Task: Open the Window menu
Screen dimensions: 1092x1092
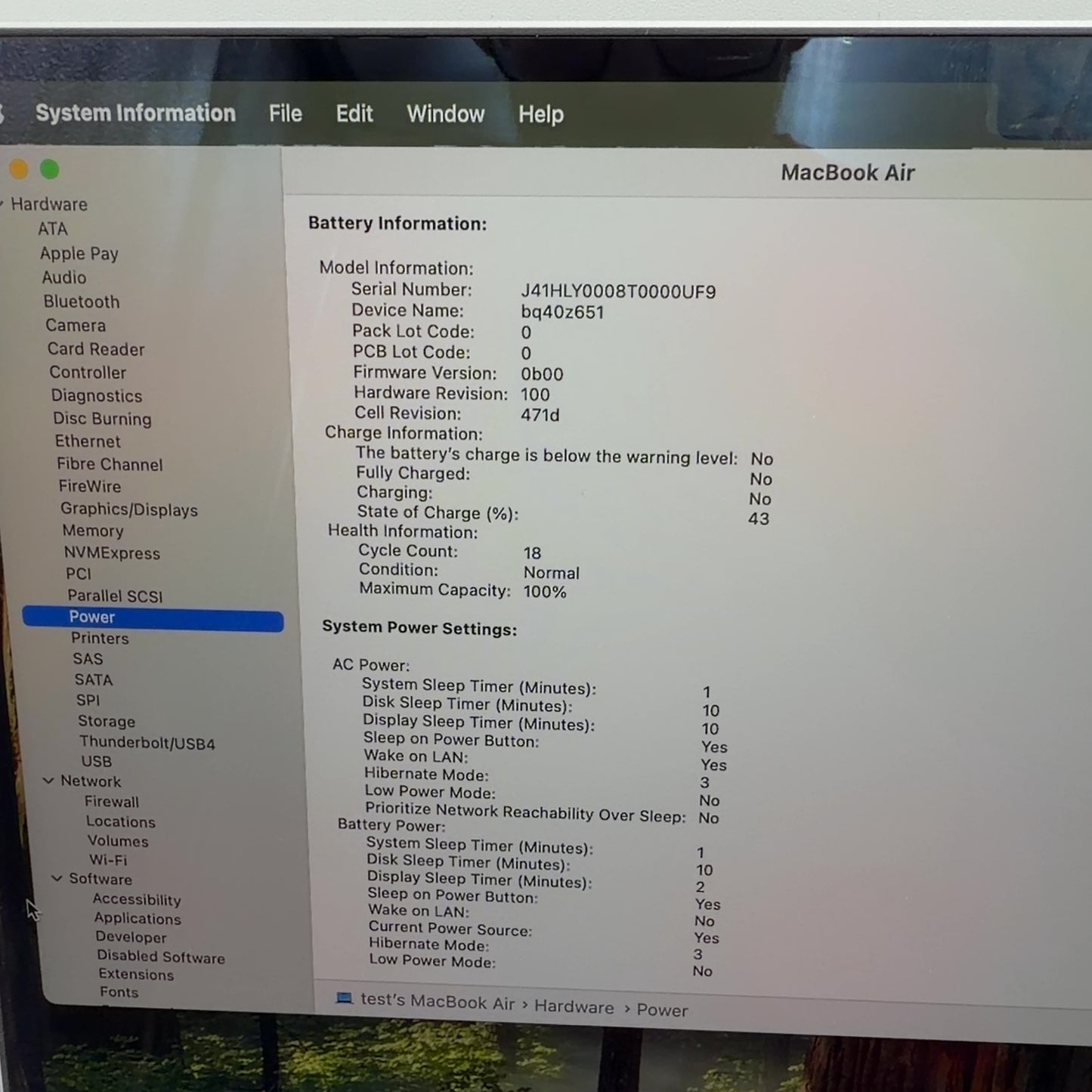Action: click(446, 114)
